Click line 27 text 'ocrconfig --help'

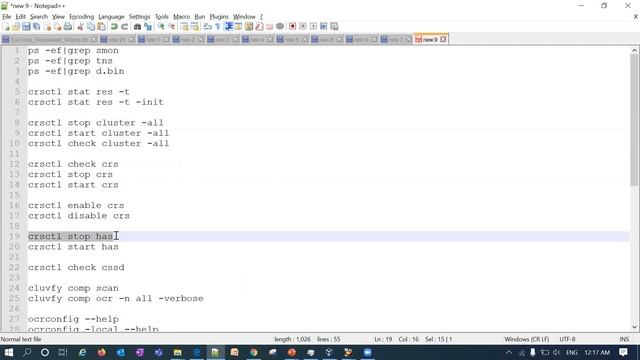[x=73, y=319]
